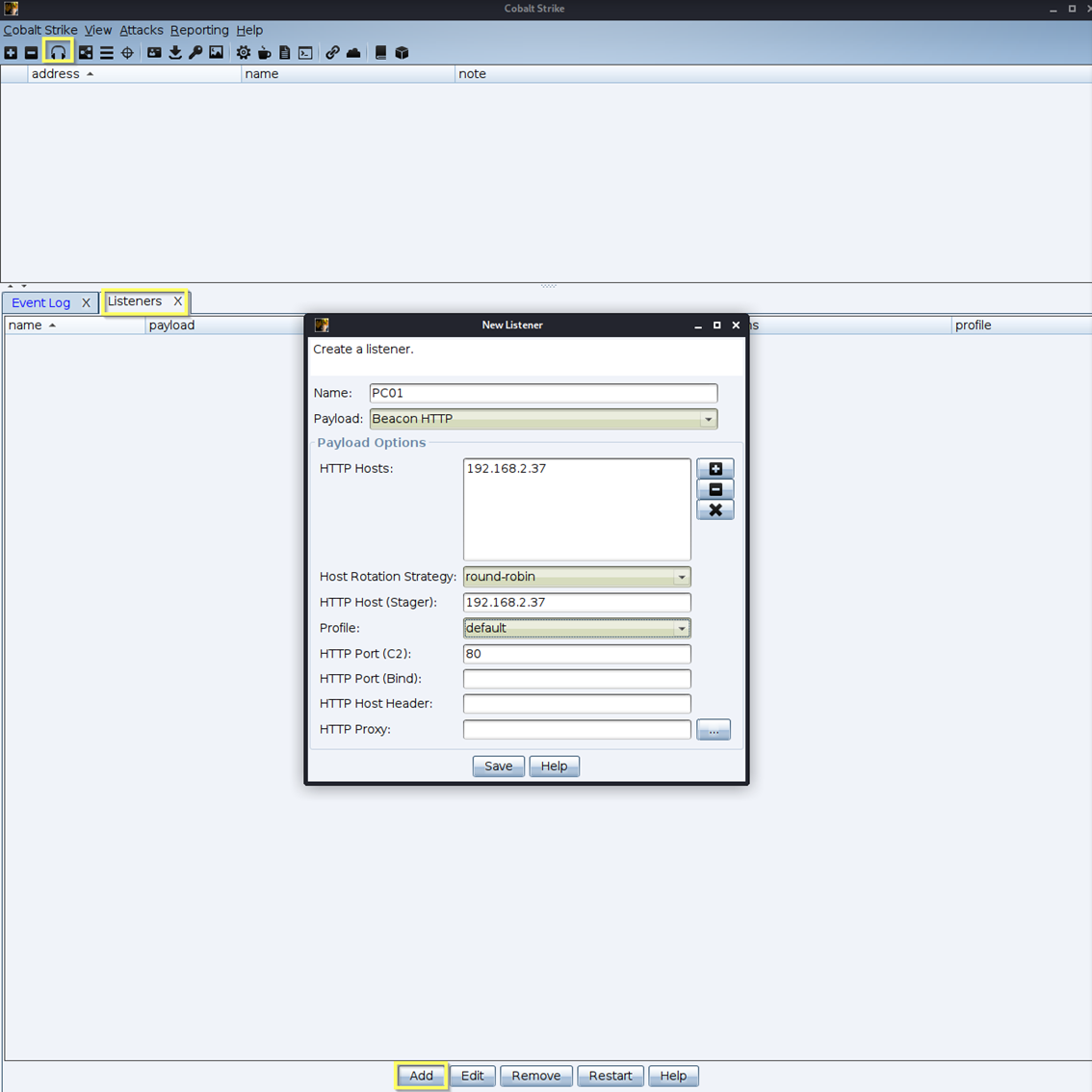Open the Attacks menu
Screen dimensions: 1092x1092
click(x=141, y=30)
